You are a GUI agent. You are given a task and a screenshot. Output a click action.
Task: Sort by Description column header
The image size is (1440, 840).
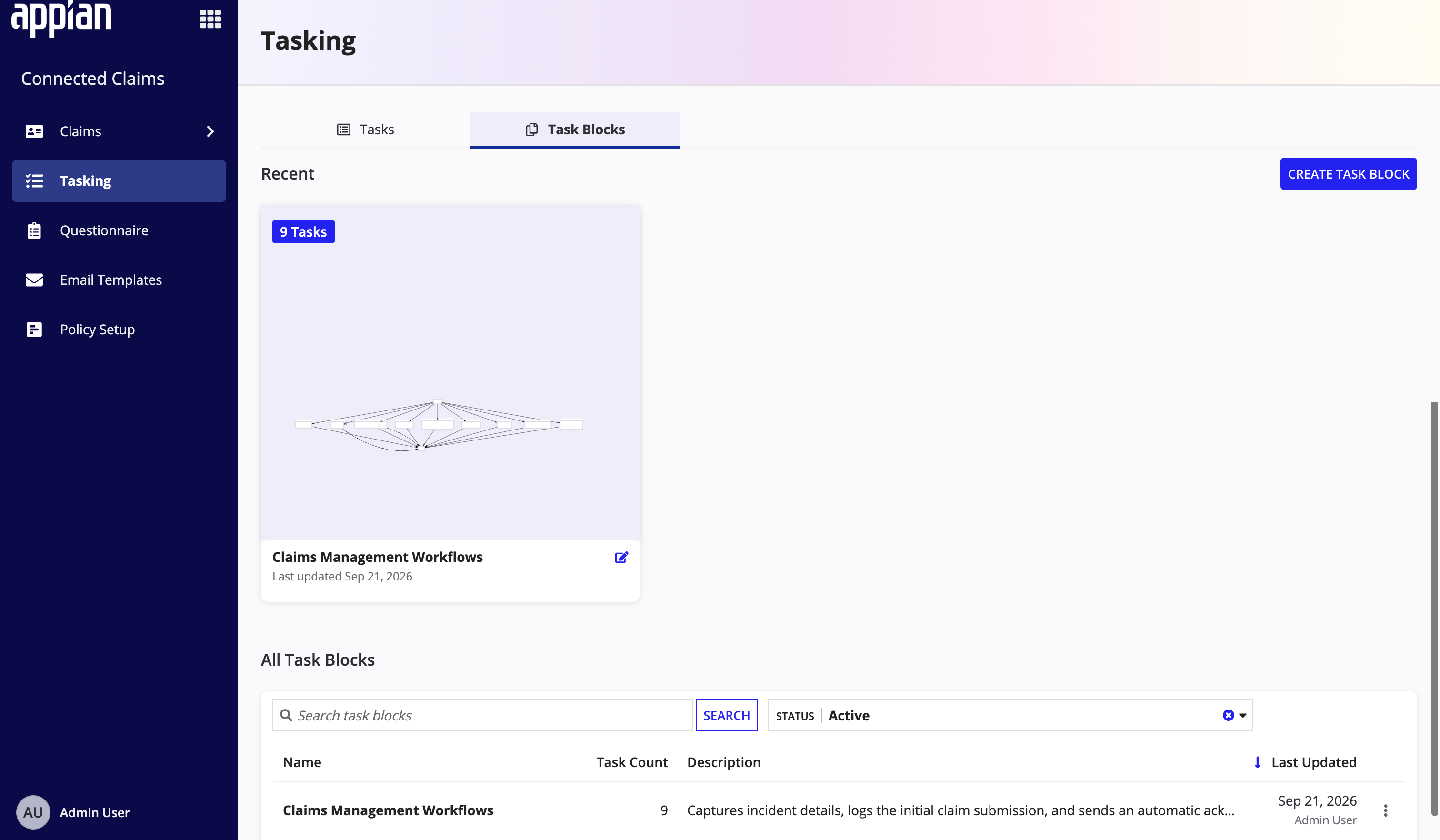click(x=724, y=762)
